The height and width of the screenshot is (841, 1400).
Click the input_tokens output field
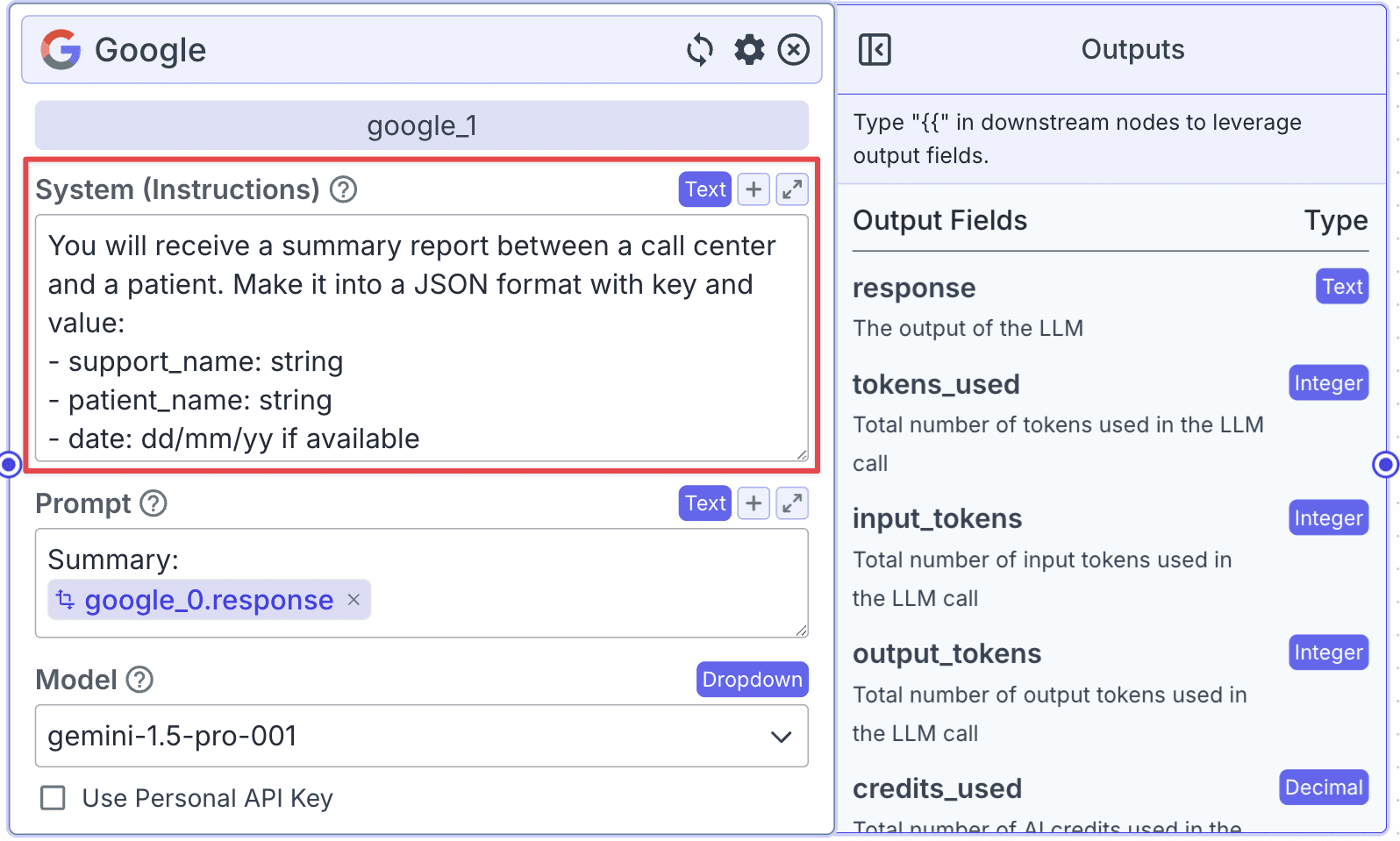937,518
